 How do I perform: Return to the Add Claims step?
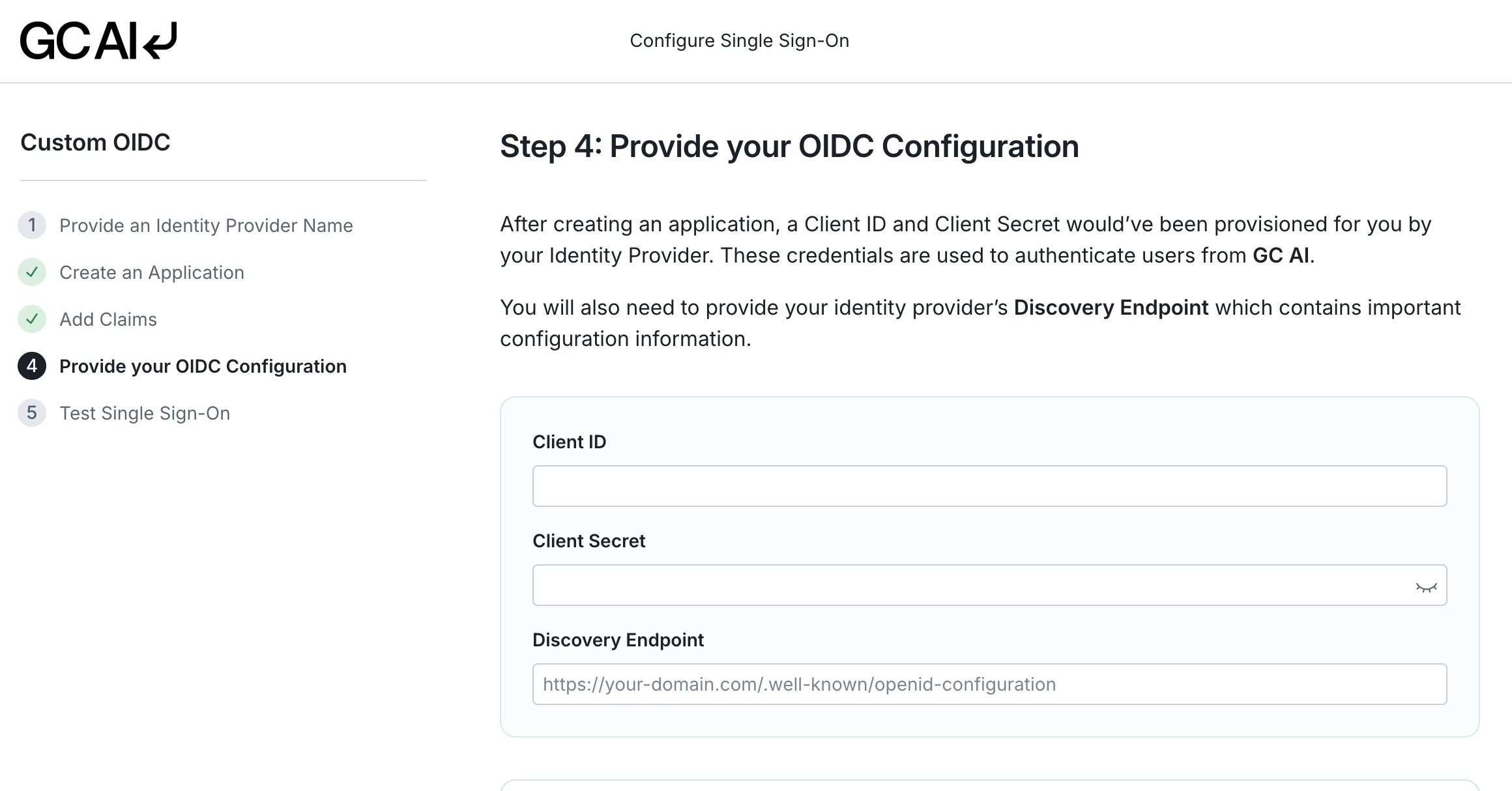point(108,319)
